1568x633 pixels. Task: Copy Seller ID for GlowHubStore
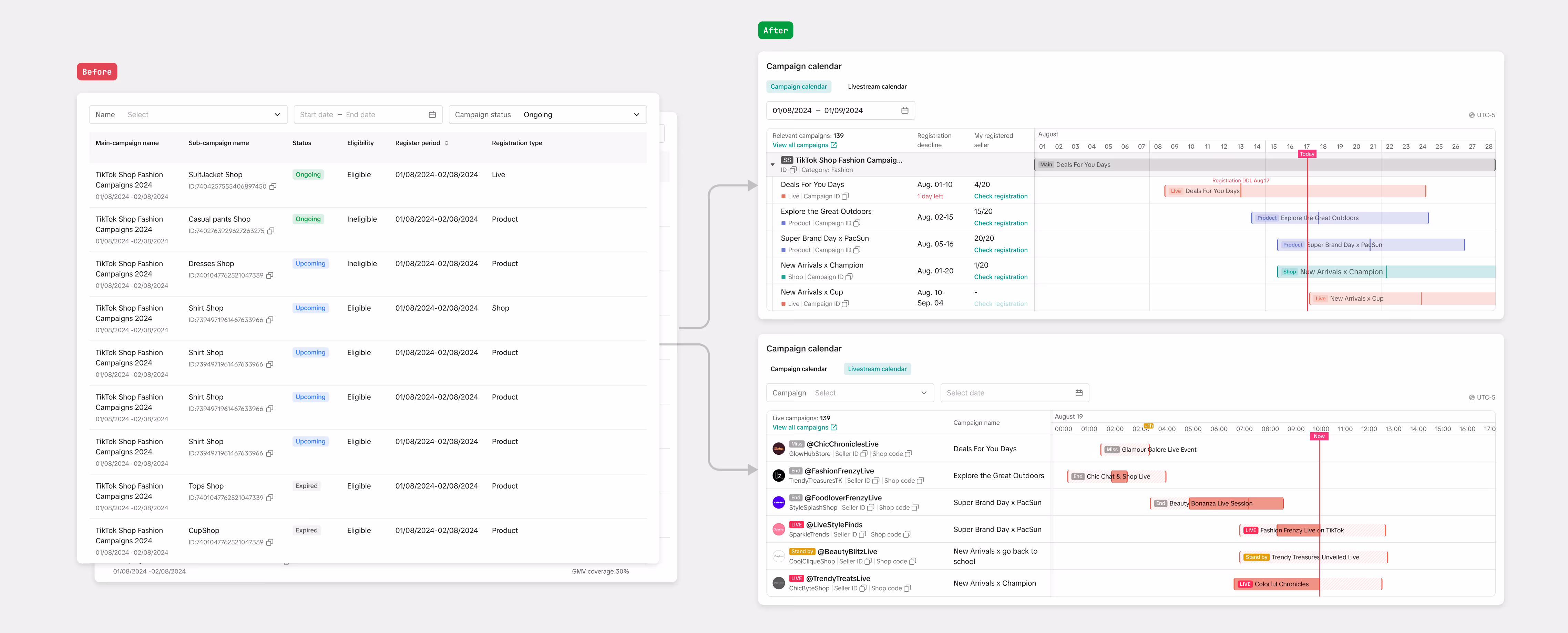tap(864, 454)
